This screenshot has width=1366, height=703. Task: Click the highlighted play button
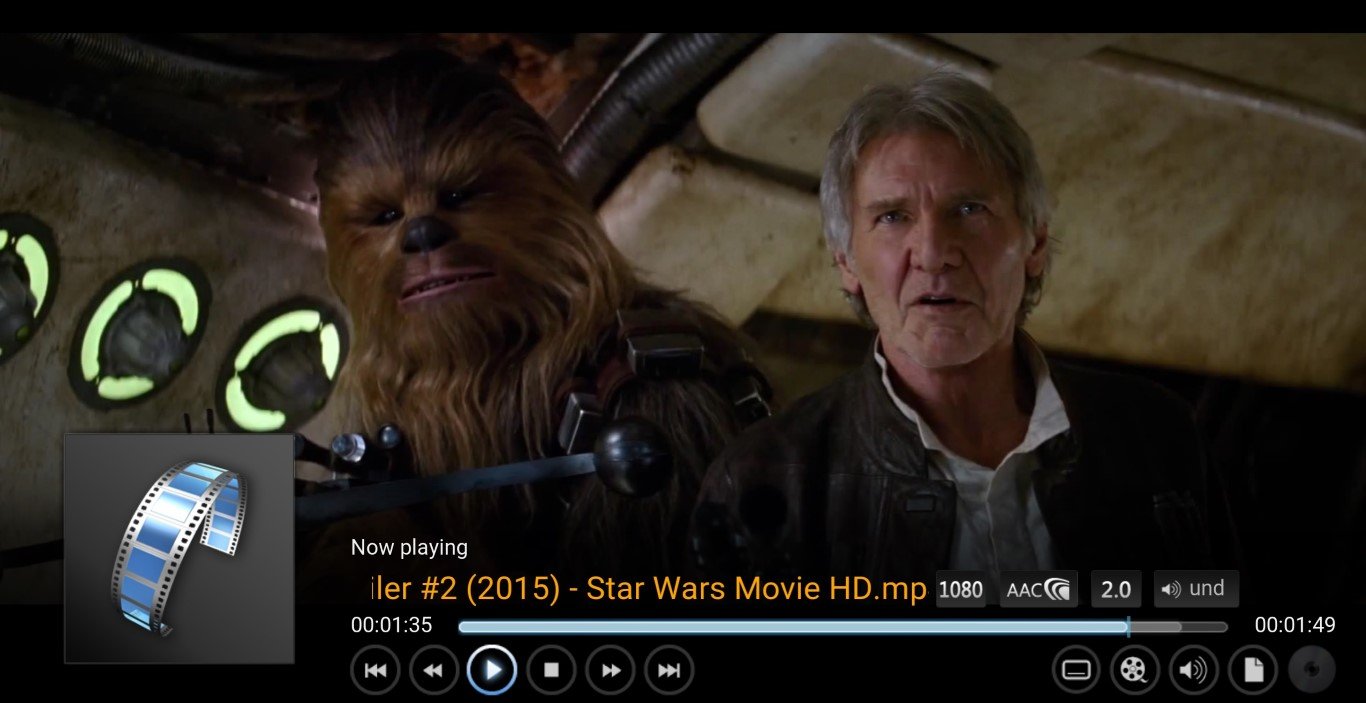tap(492, 670)
